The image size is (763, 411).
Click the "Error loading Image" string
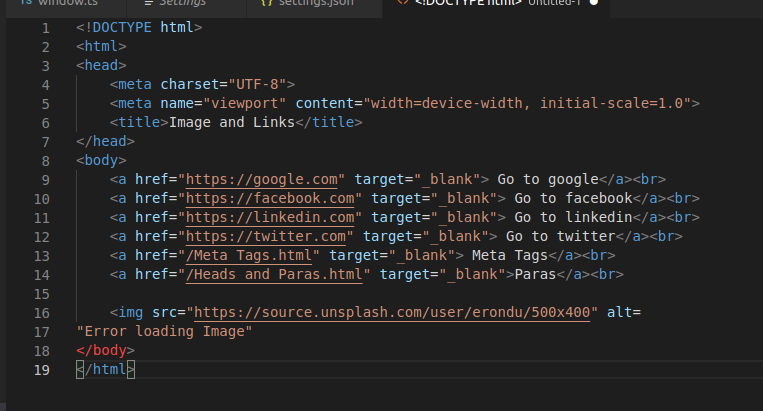[164, 331]
